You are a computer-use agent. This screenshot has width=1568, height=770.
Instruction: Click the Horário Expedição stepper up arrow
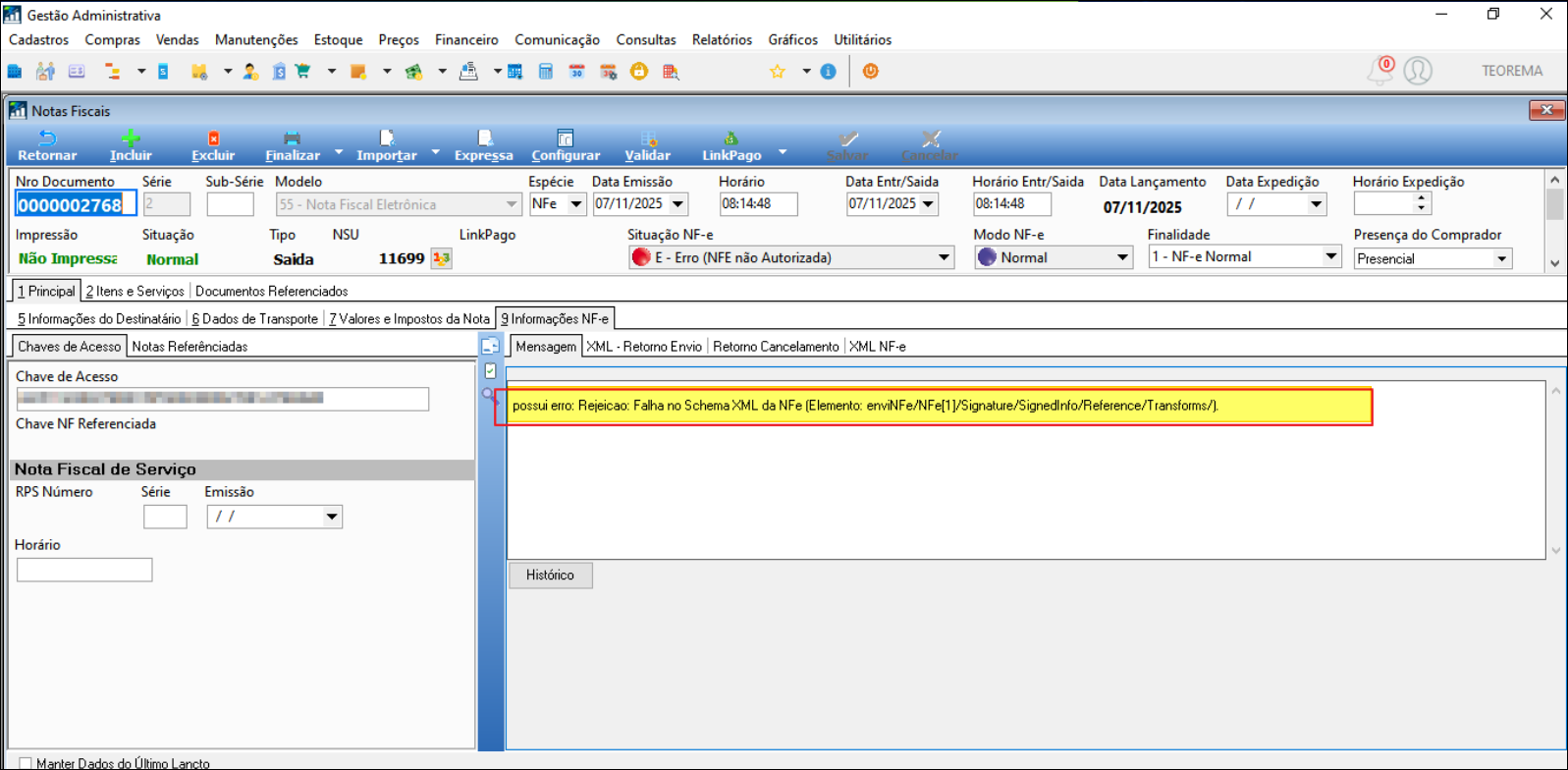click(x=1421, y=198)
